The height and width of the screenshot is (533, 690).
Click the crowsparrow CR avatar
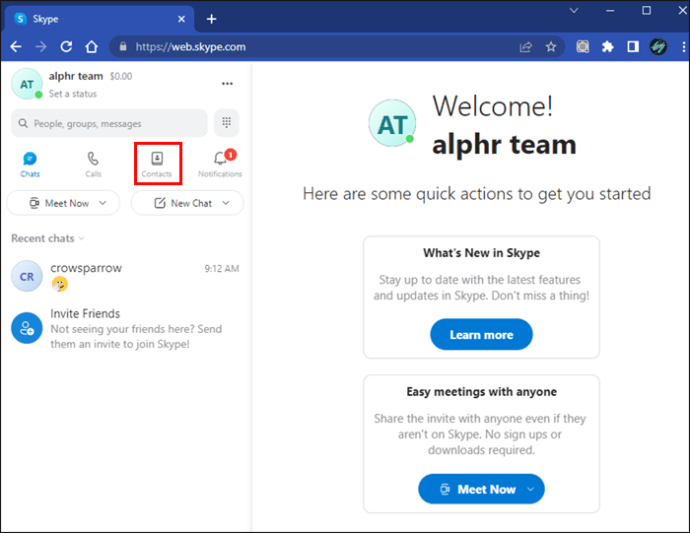click(26, 276)
